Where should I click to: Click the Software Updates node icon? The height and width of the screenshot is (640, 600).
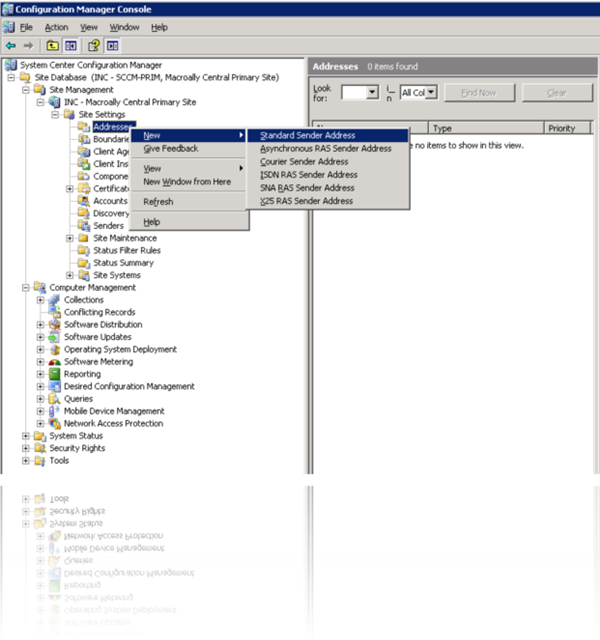[55, 337]
